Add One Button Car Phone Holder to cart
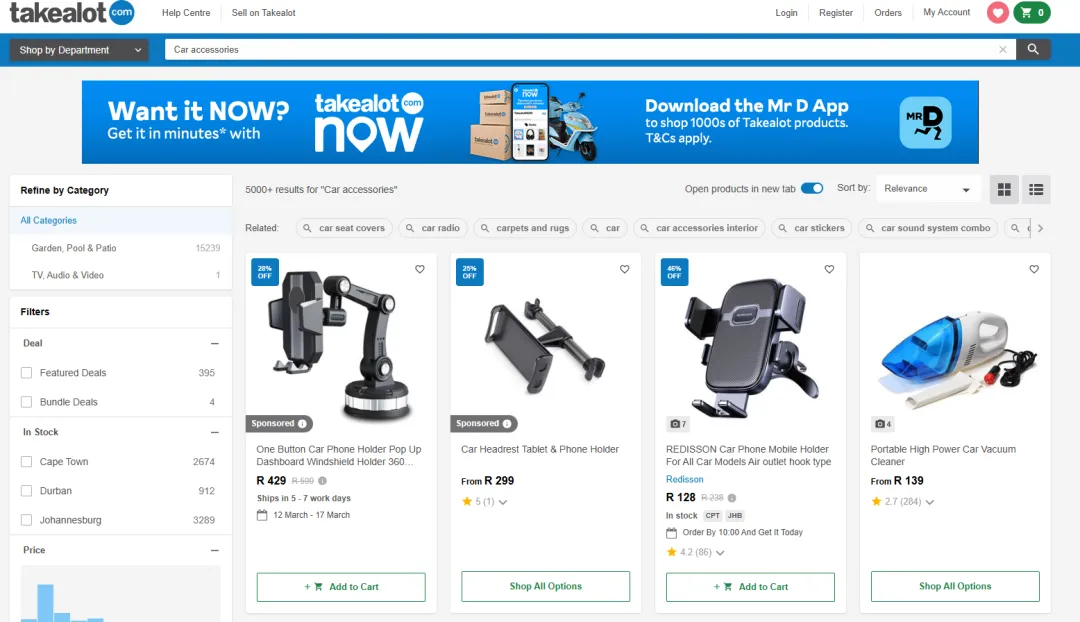This screenshot has height=622, width=1080. click(x=341, y=587)
